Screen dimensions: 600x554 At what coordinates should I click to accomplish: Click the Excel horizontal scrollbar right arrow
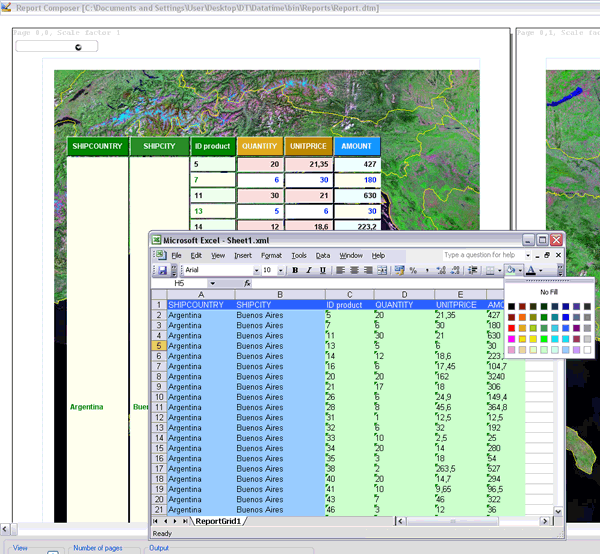545,521
